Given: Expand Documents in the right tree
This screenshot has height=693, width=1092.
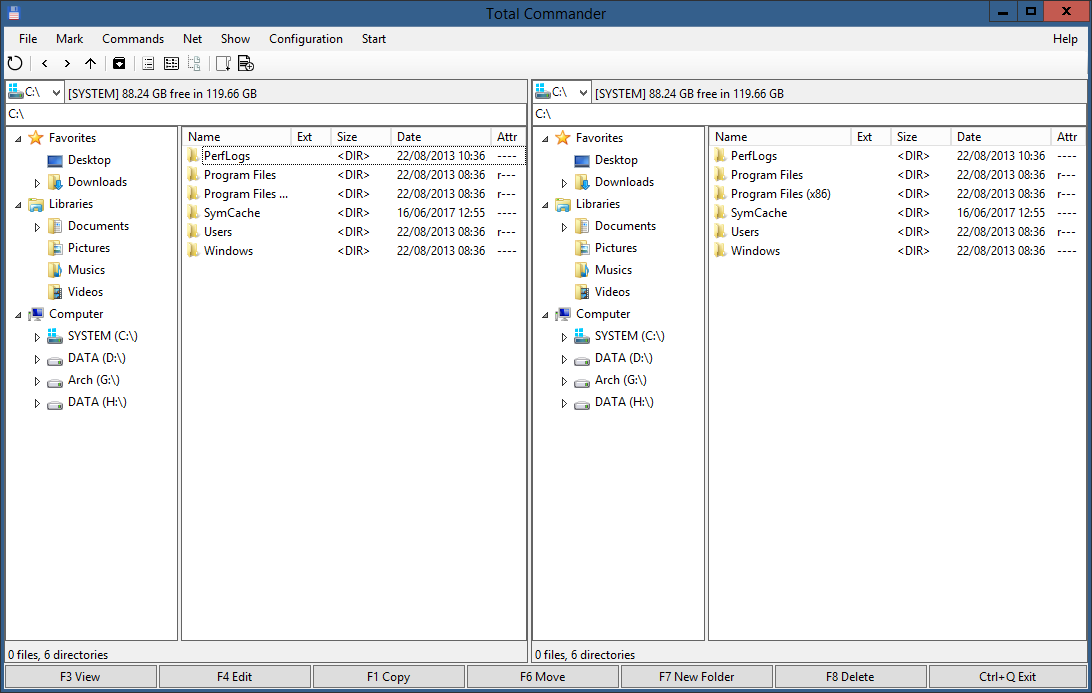Looking at the screenshot, I should pyautogui.click(x=564, y=227).
